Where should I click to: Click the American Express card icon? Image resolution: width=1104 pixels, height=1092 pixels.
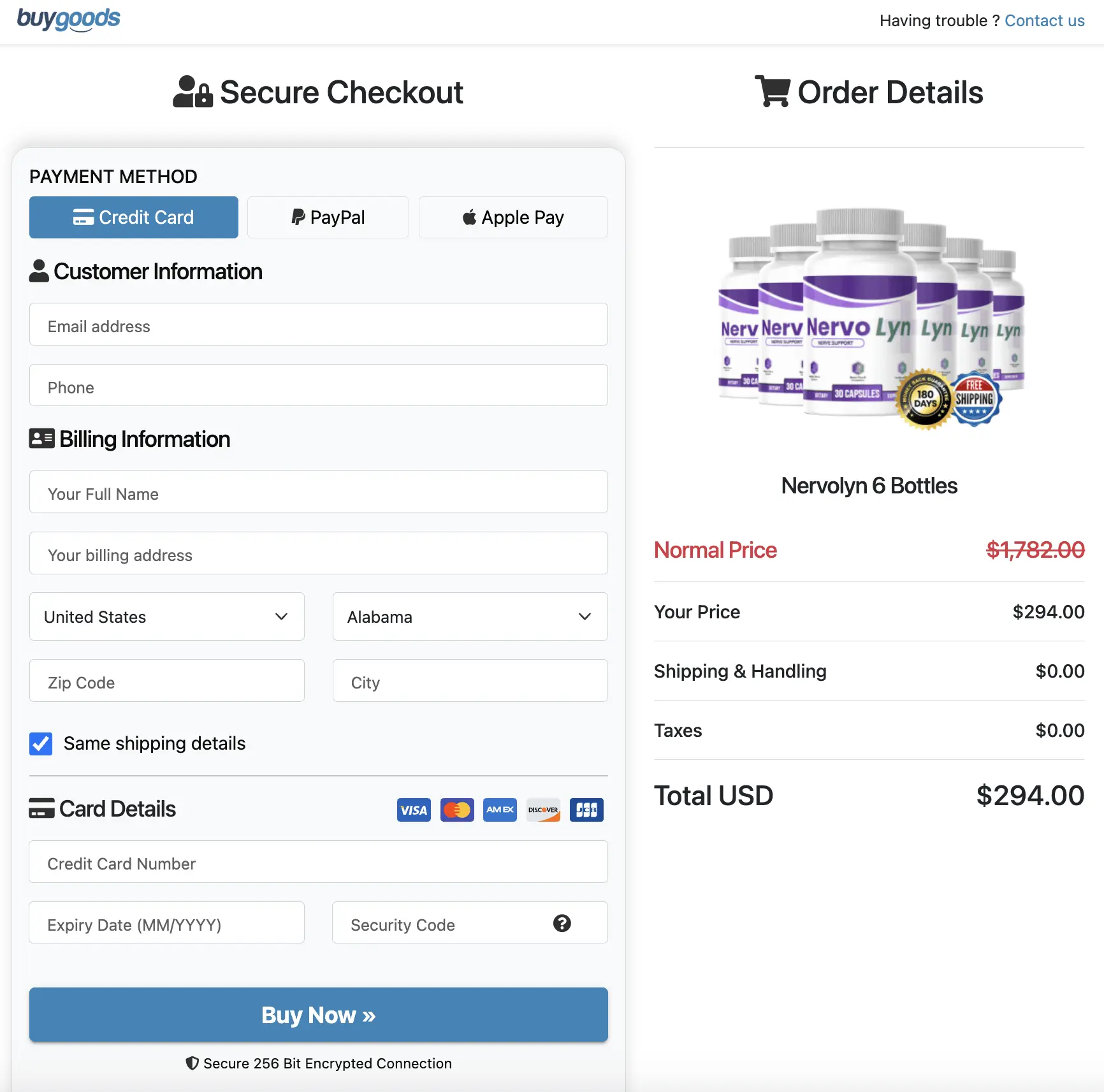point(500,810)
